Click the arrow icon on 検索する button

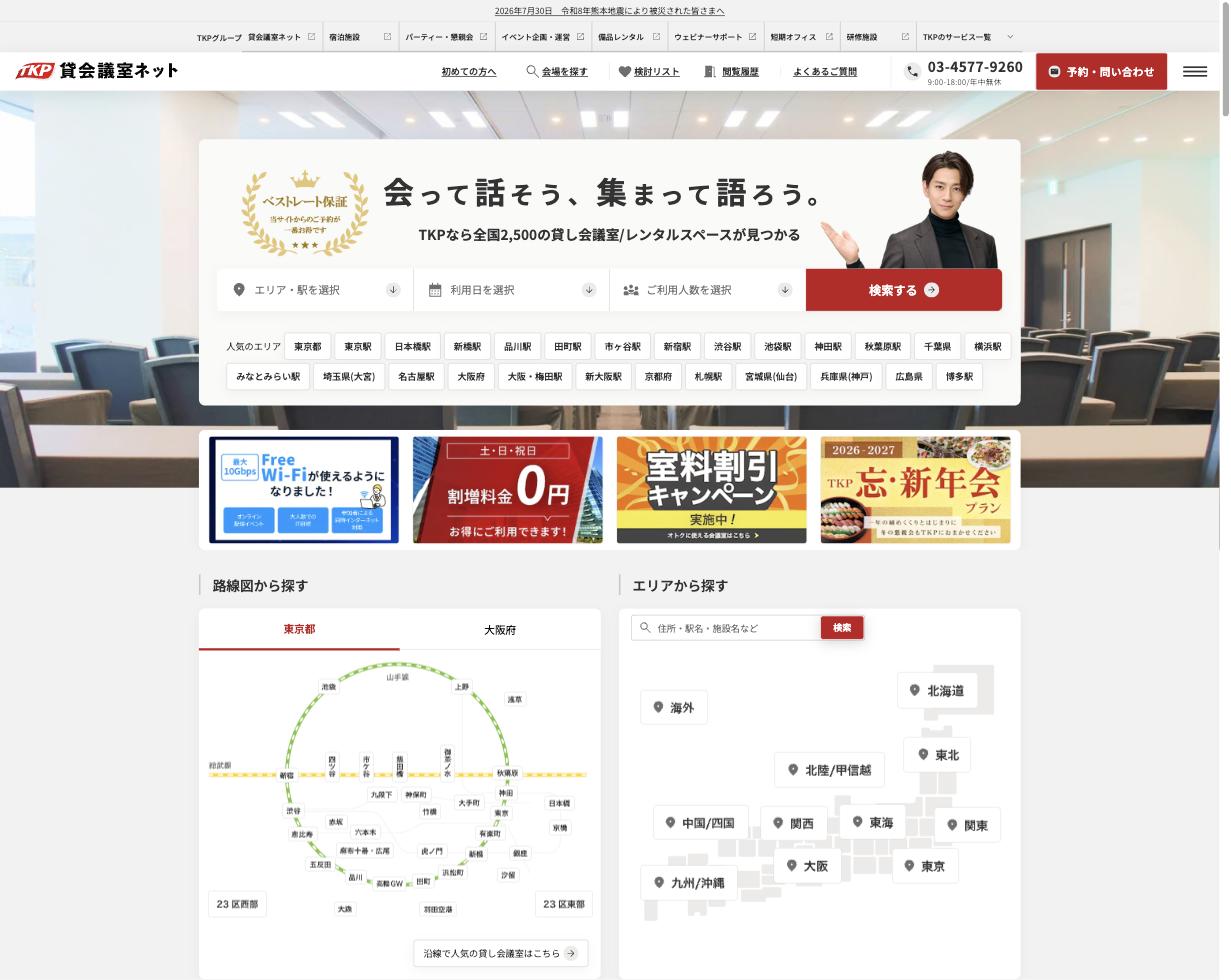click(931, 290)
